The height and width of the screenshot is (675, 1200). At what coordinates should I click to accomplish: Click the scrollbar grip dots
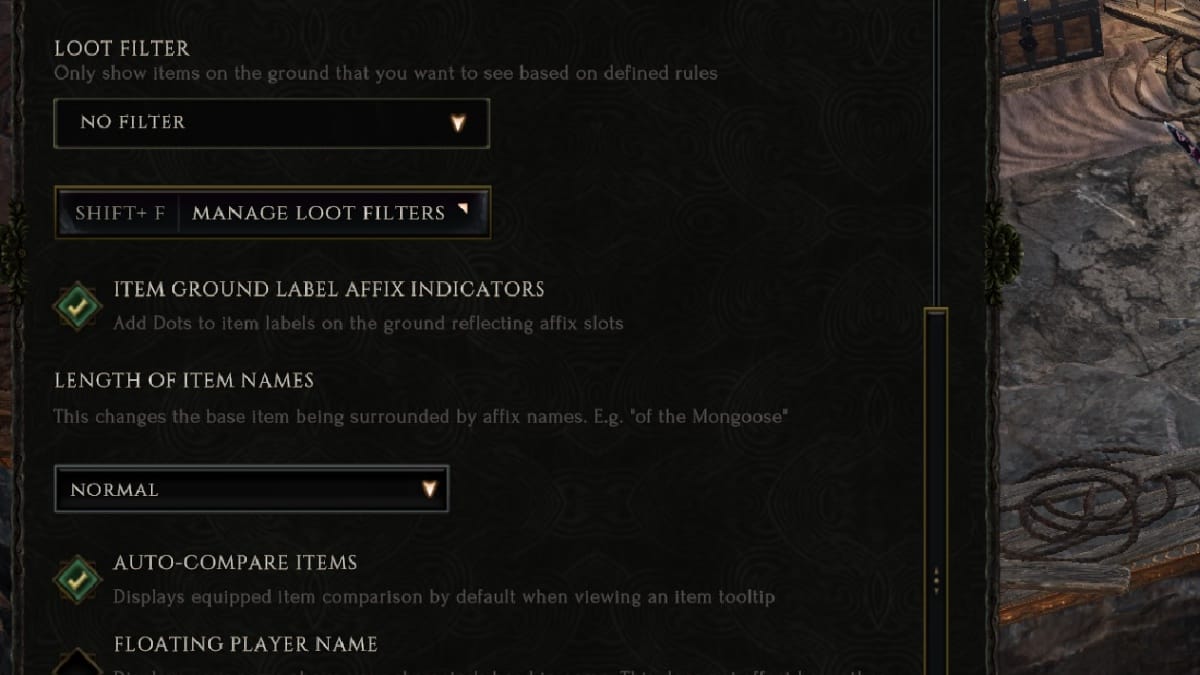pos(938,578)
